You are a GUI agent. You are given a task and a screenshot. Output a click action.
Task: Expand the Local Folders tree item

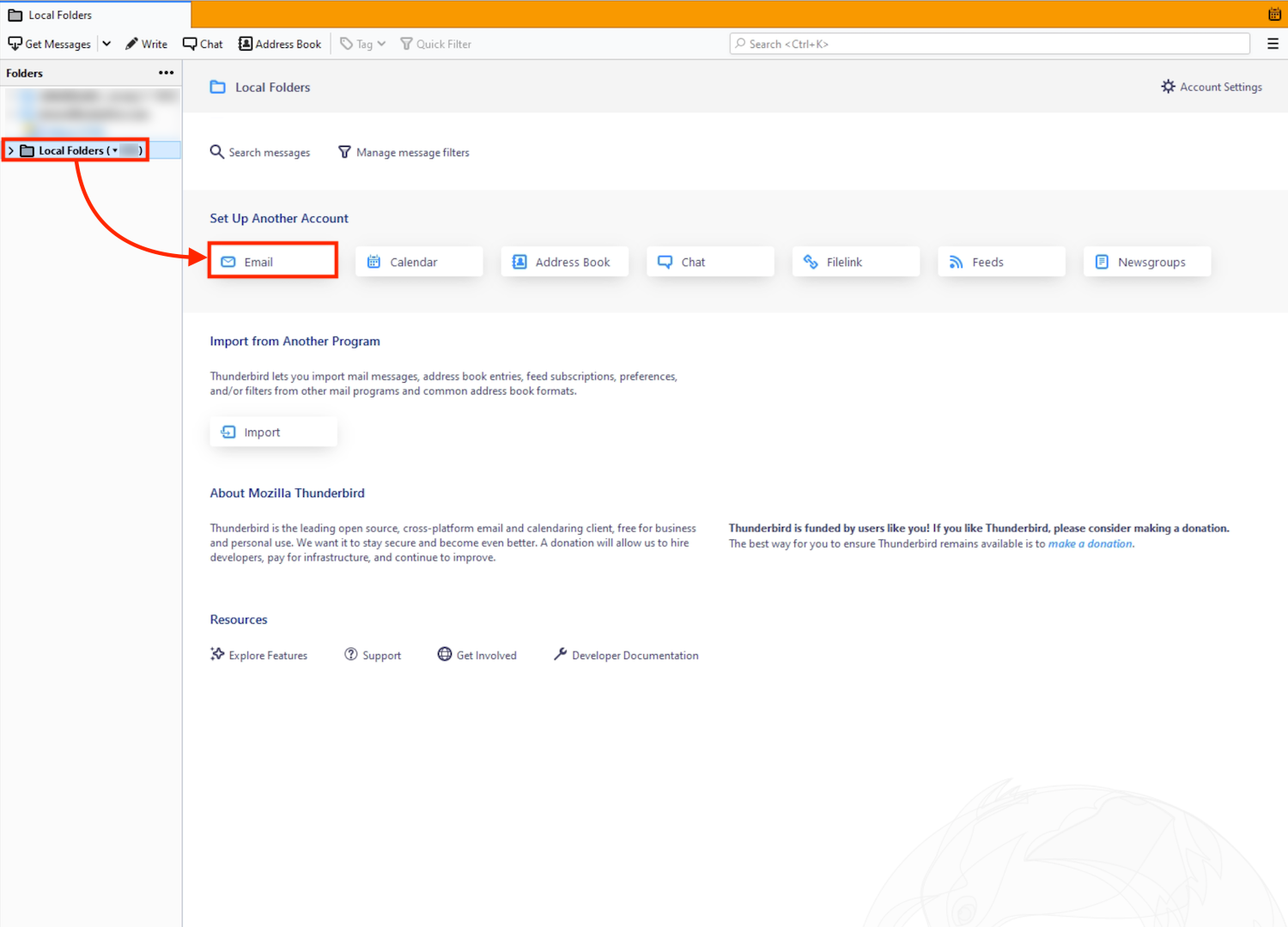[x=10, y=151]
